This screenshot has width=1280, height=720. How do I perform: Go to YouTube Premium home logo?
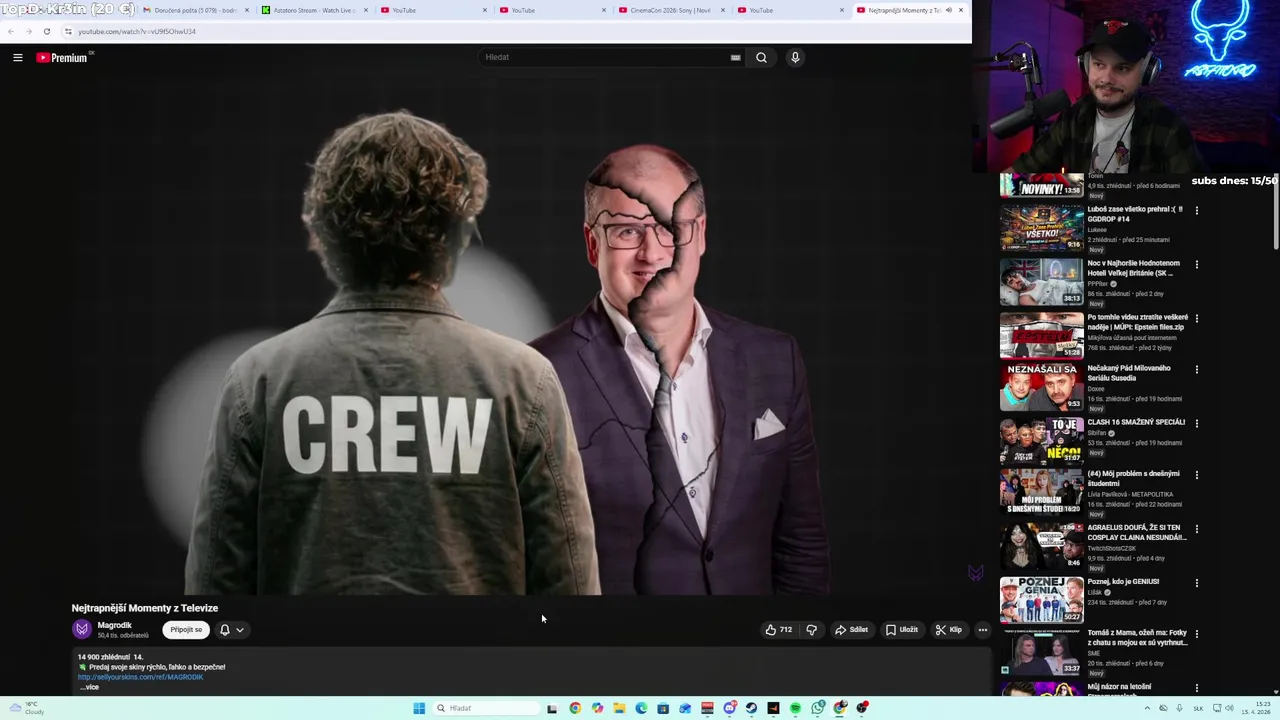pyautogui.click(x=62, y=58)
